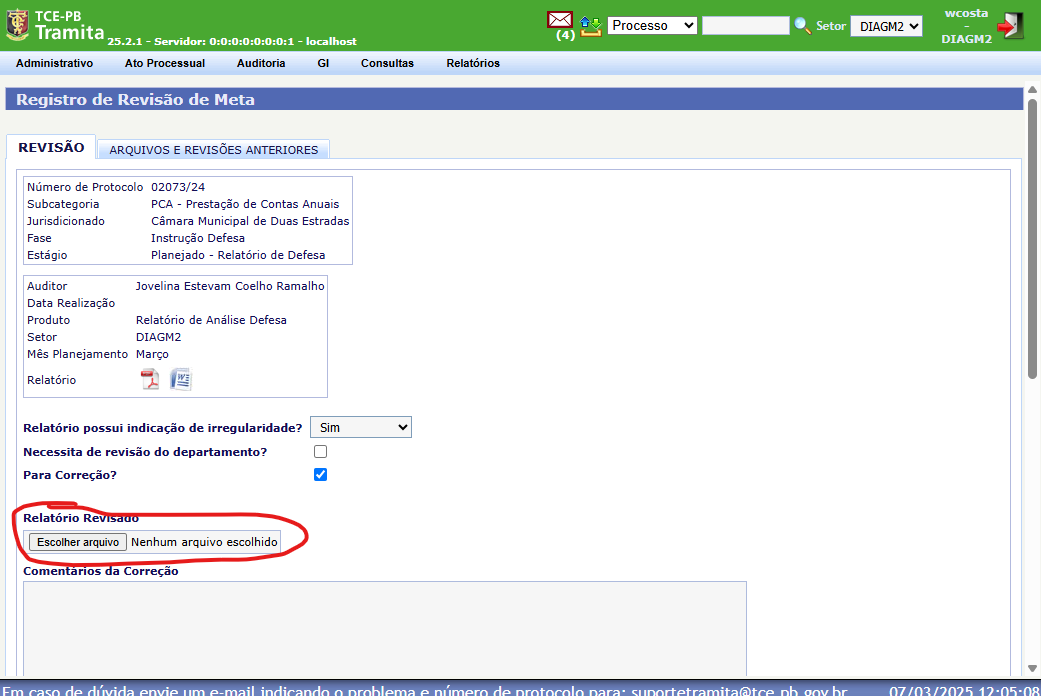Screen dimensions: 1041x696
Task: Click 'Planejado - Relatório de Defesa' value
Action: pyautogui.click(x=238, y=255)
